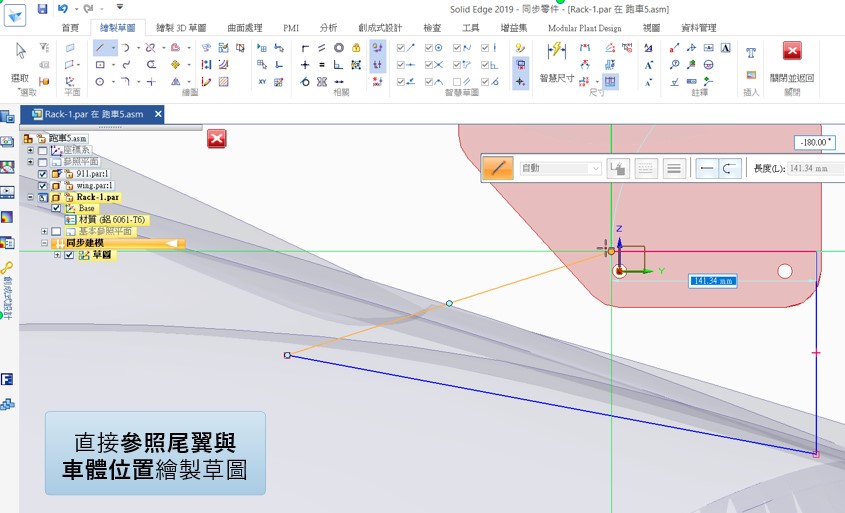Apply the Parallel relationship icon
845x513 pixels.
[322, 48]
